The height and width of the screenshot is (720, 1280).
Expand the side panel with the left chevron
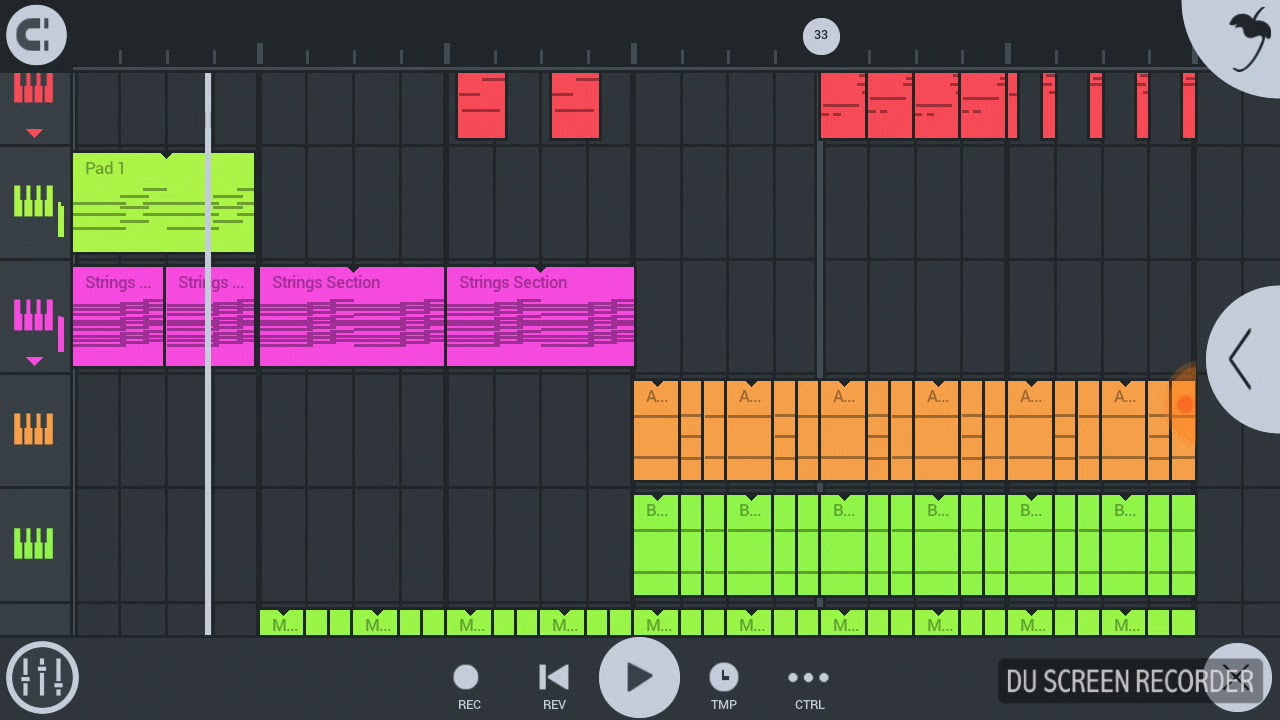[x=1243, y=360]
